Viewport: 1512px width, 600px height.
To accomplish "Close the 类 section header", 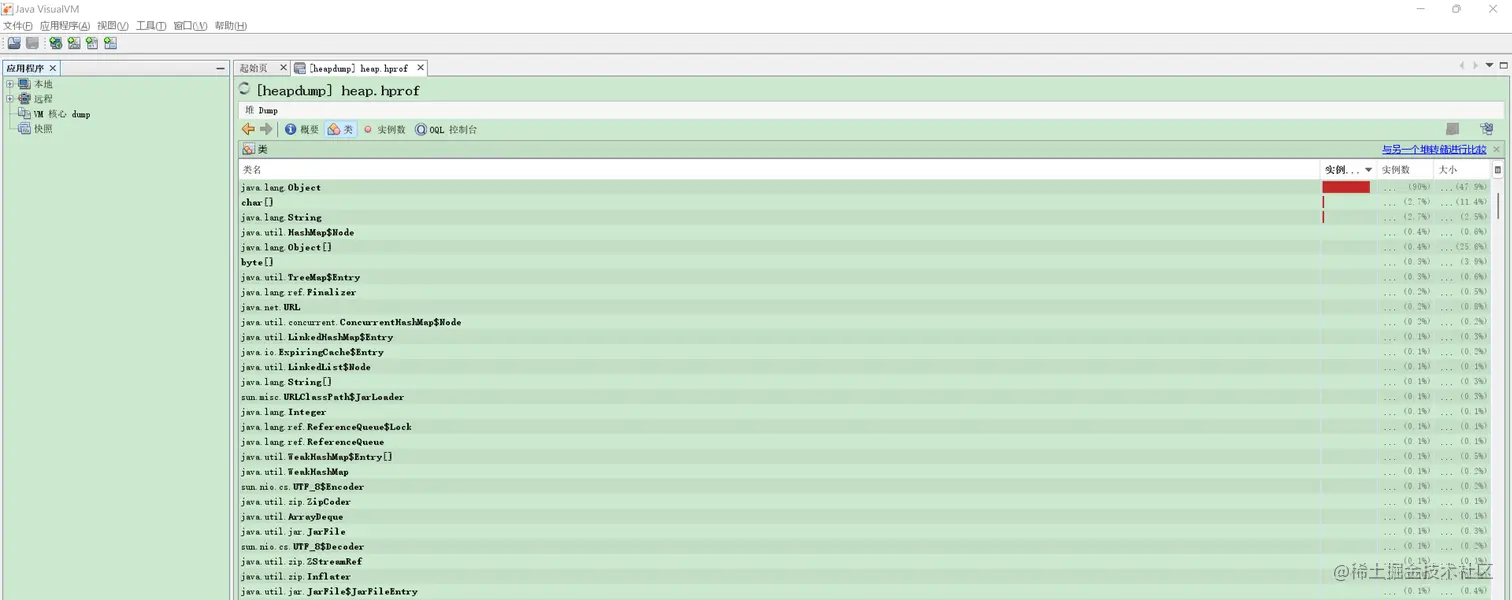I will click(1497, 149).
